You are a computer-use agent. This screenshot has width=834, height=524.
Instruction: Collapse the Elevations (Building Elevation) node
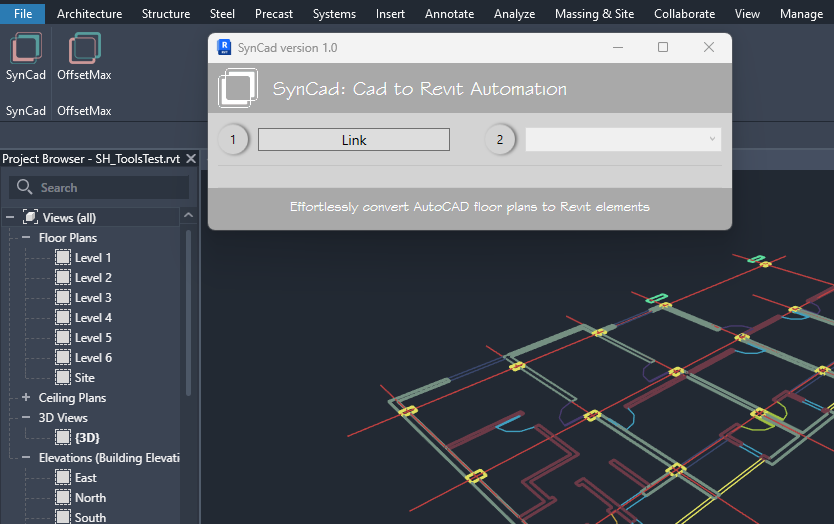click(26, 458)
